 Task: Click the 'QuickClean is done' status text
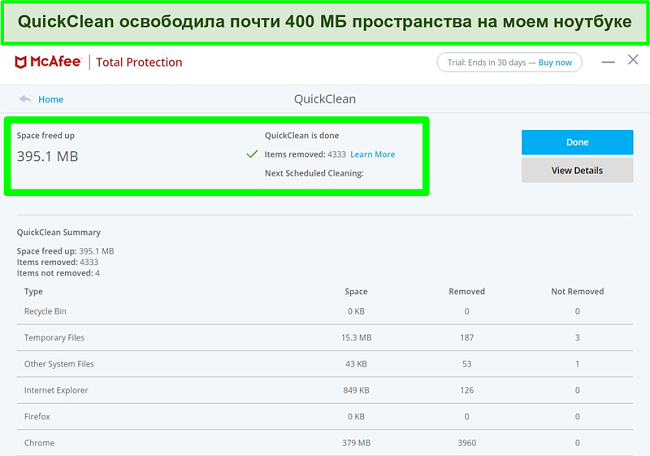click(x=302, y=136)
